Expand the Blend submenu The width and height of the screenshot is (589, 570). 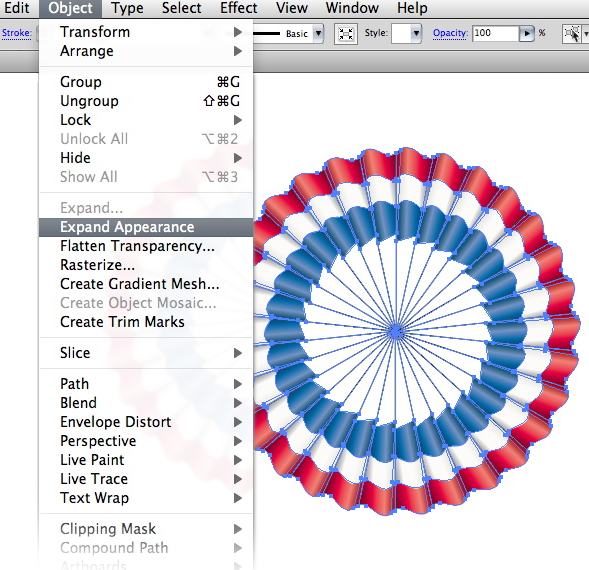coord(146,403)
